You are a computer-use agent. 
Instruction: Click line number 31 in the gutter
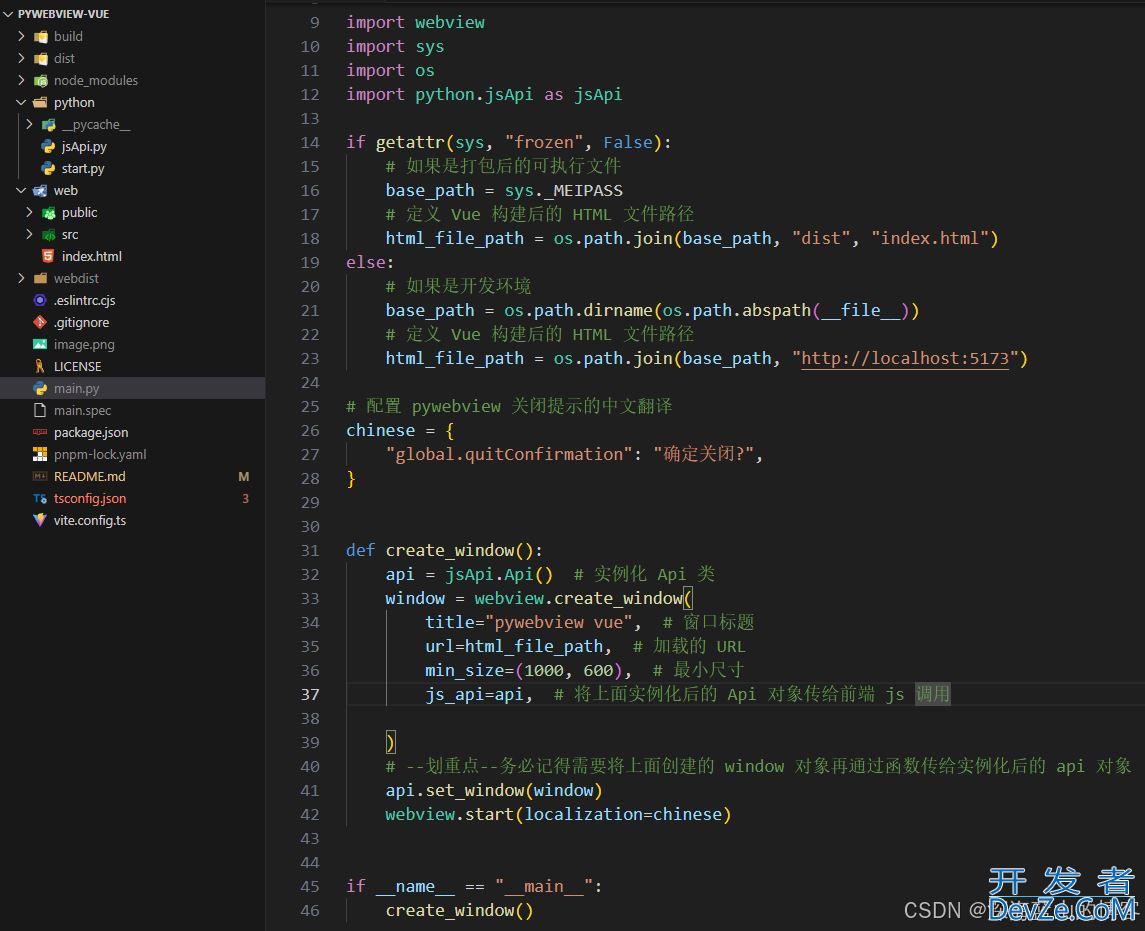(310, 551)
